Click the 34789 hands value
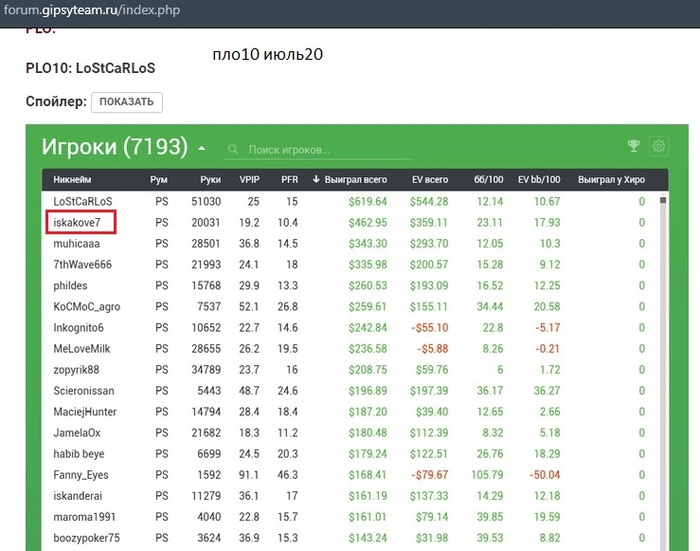 206,370
